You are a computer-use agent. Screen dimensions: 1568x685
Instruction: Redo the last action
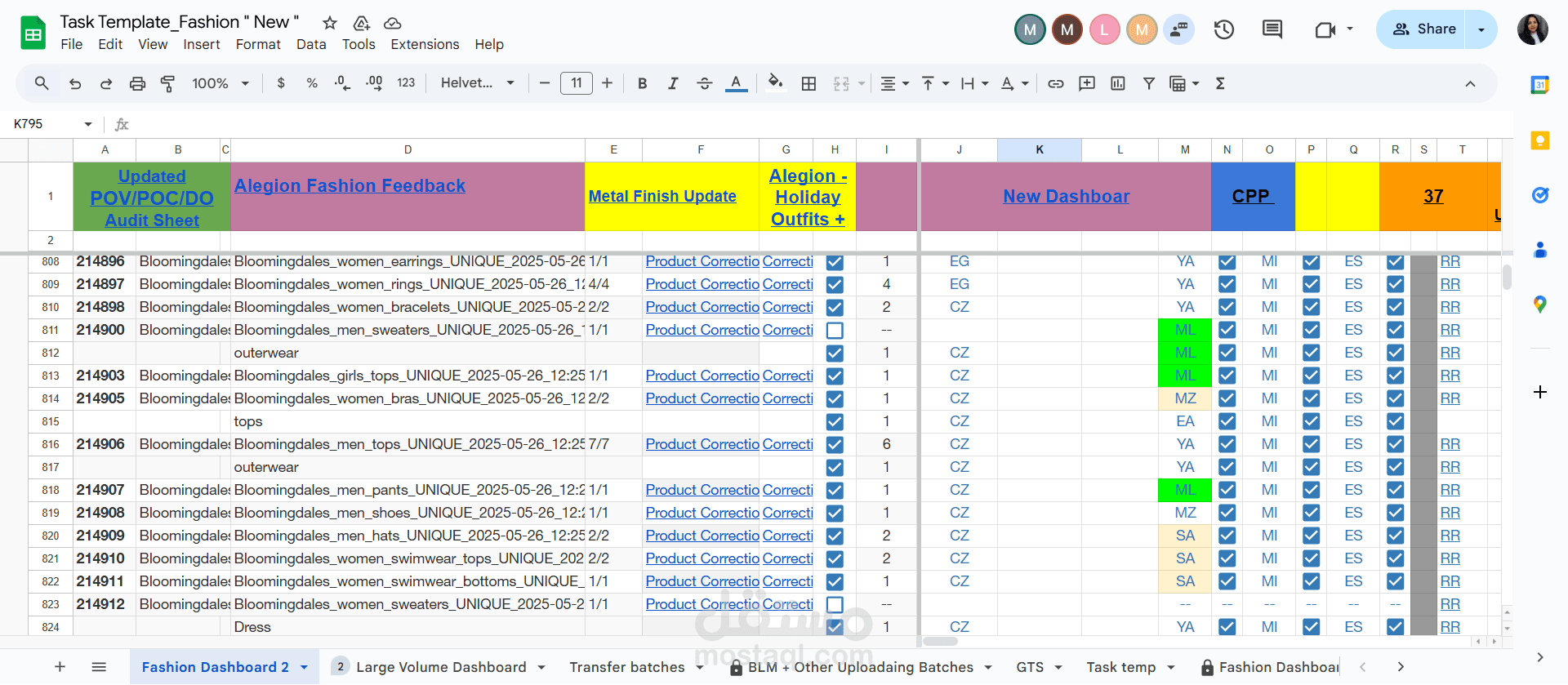106,83
